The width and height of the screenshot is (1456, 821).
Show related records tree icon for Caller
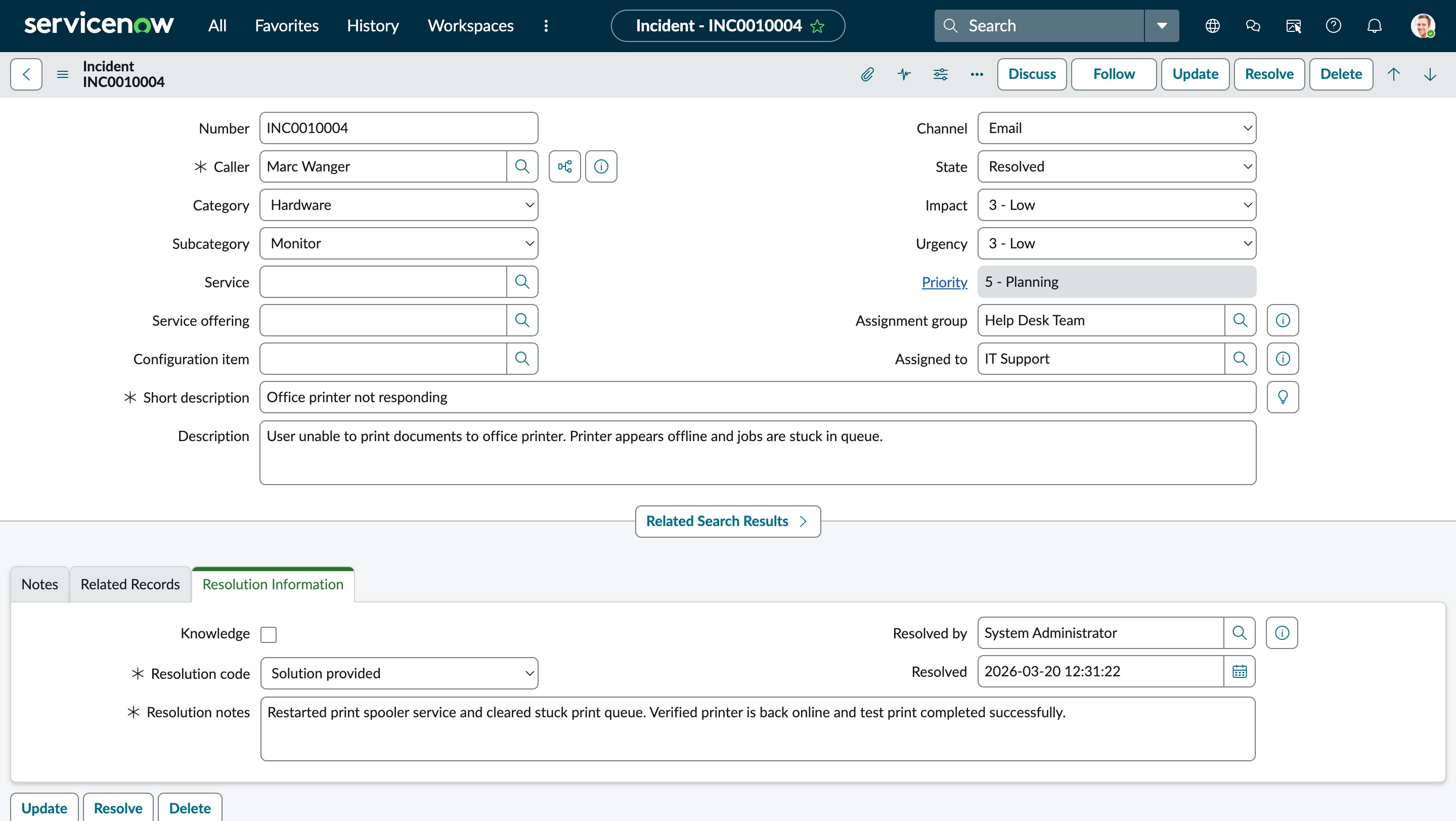click(x=564, y=166)
